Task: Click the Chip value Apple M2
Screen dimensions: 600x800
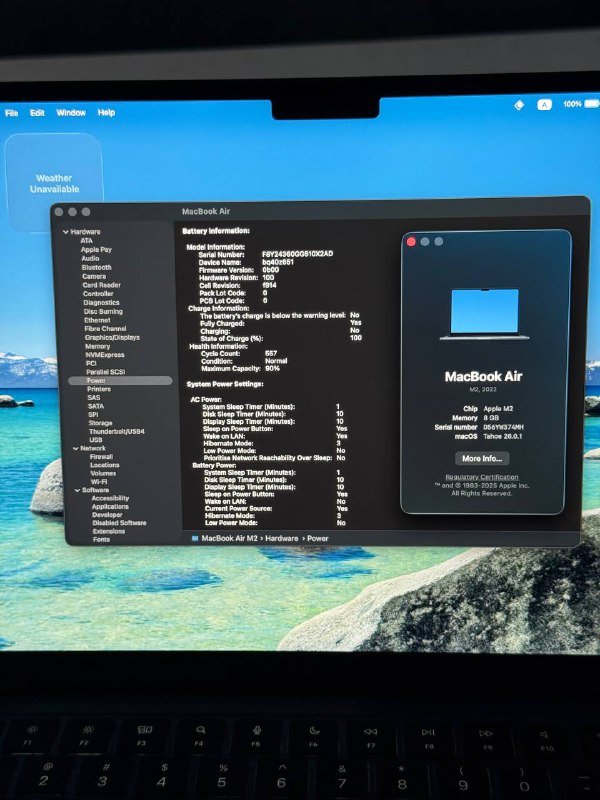Action: 498,409
